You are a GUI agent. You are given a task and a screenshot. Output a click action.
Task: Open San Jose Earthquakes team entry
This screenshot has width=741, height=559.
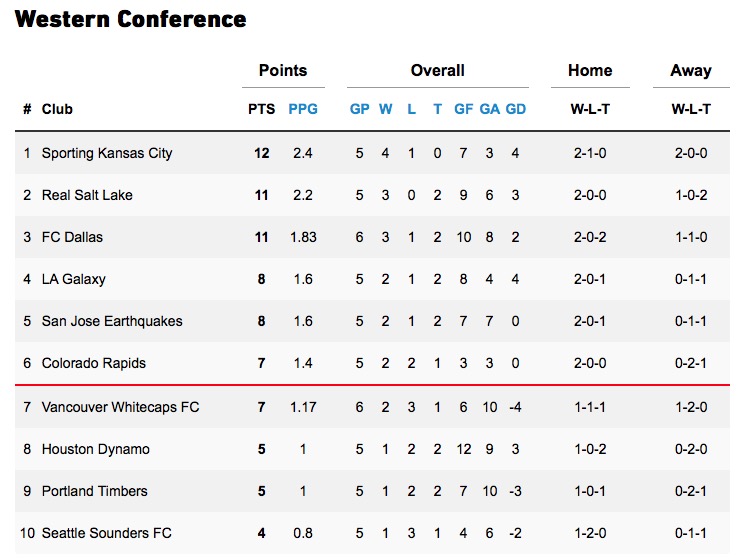pyautogui.click(x=112, y=321)
